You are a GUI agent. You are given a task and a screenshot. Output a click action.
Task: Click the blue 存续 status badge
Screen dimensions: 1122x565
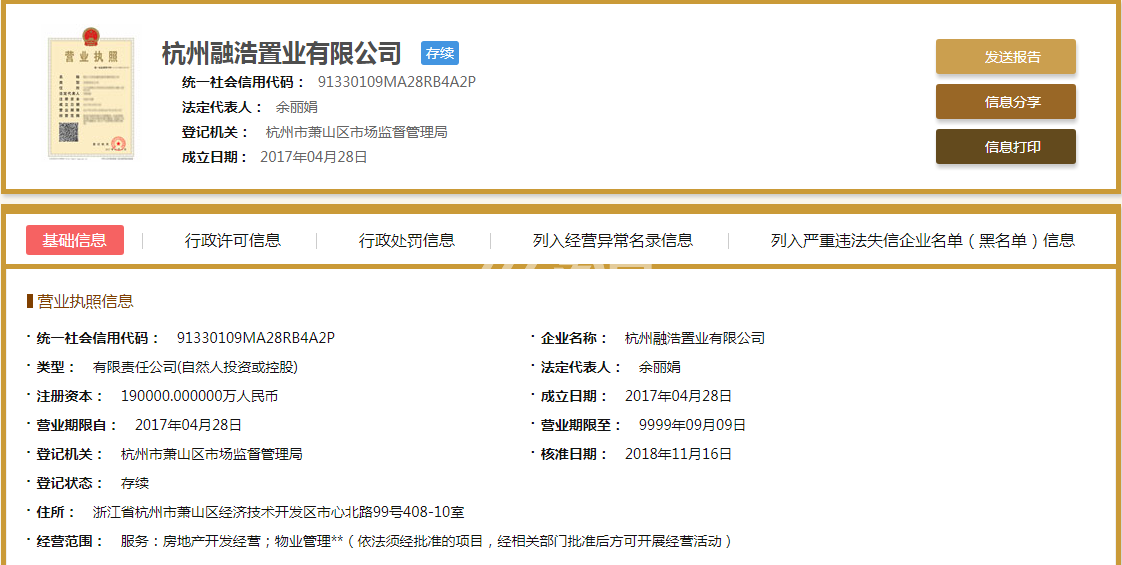[440, 53]
